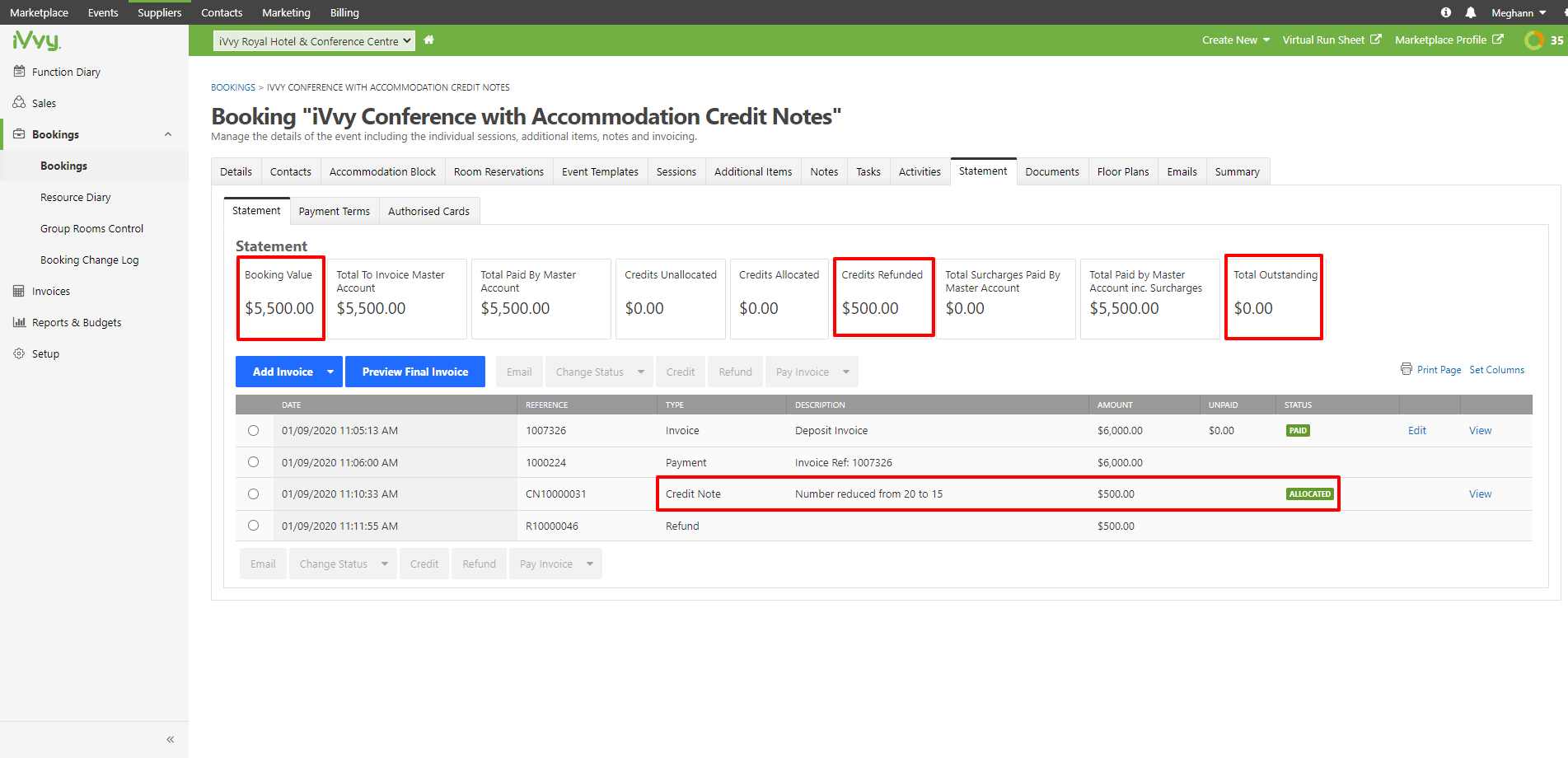The image size is (1568, 758).
Task: Click the Add Invoice button
Action: pyautogui.click(x=283, y=372)
